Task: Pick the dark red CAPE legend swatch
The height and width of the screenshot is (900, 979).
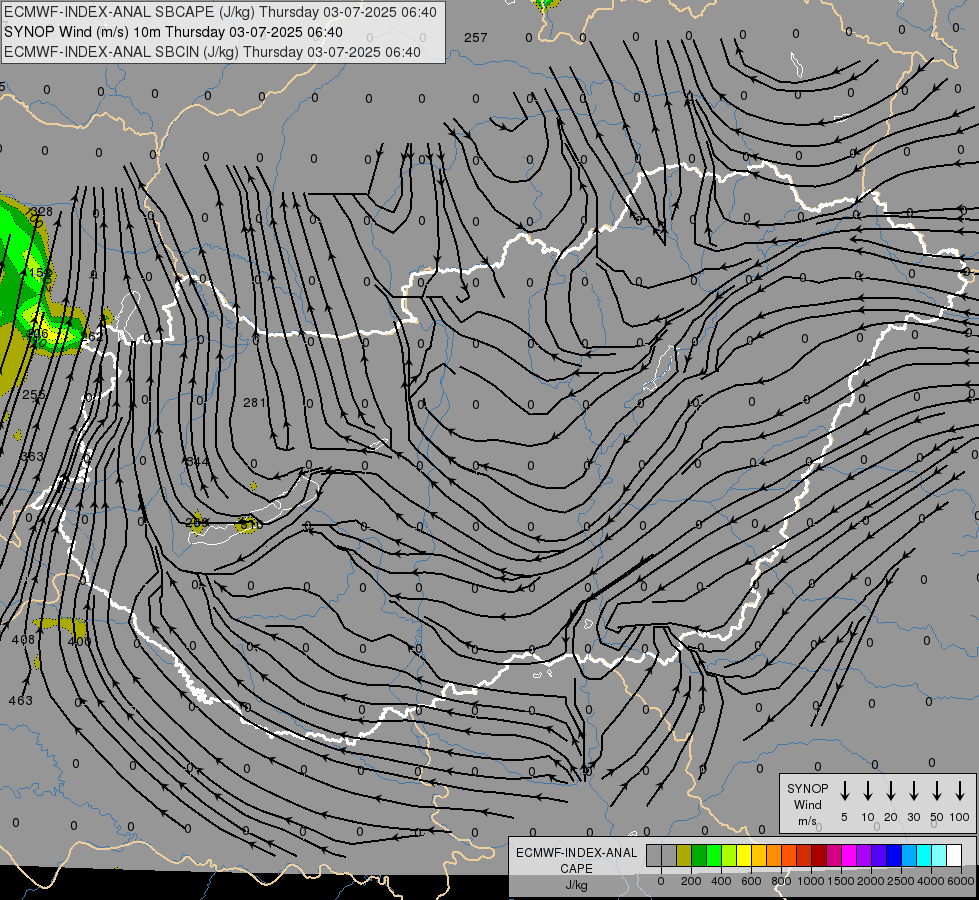Action: point(819,855)
